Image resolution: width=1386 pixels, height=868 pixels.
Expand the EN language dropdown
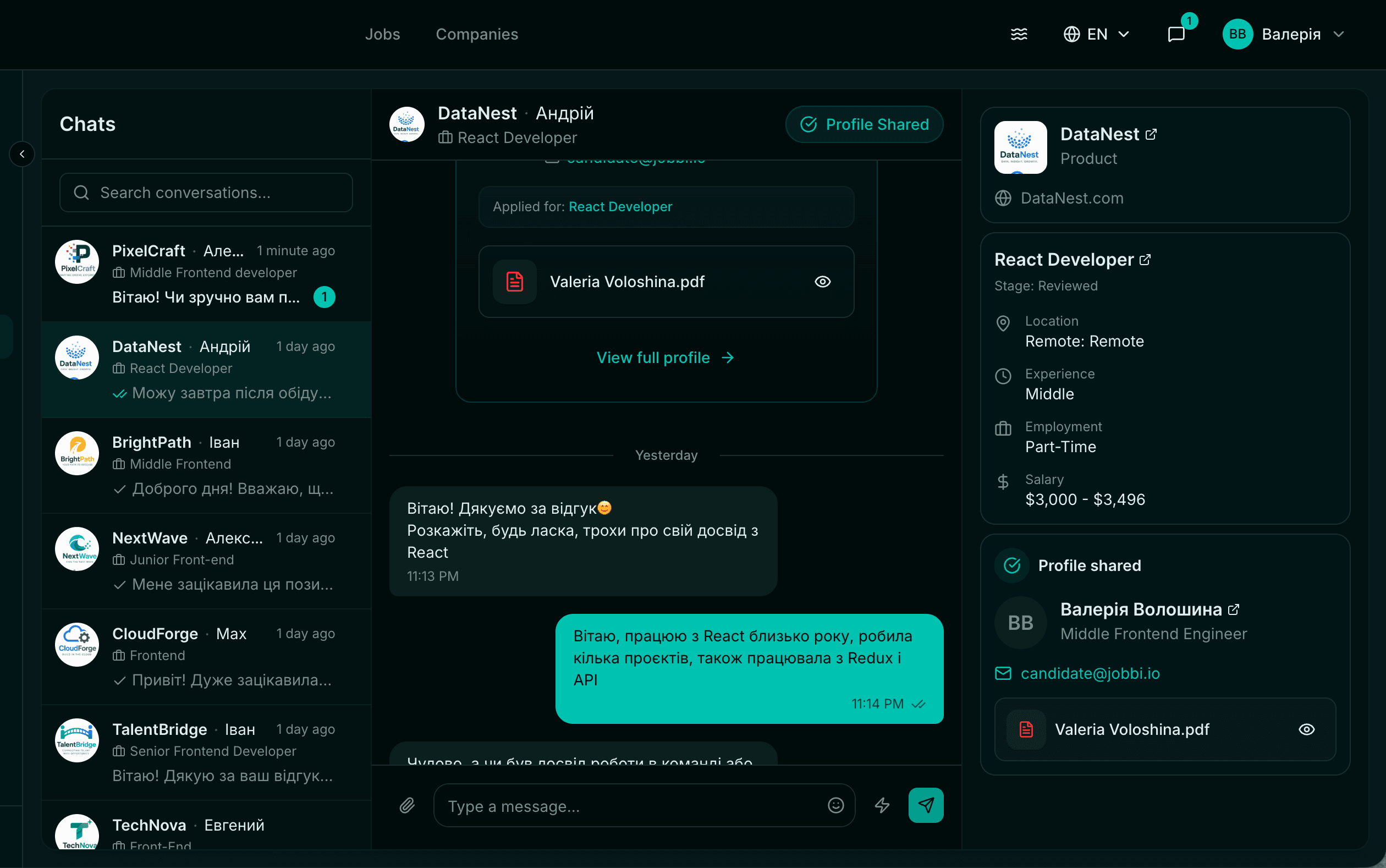[1097, 35]
